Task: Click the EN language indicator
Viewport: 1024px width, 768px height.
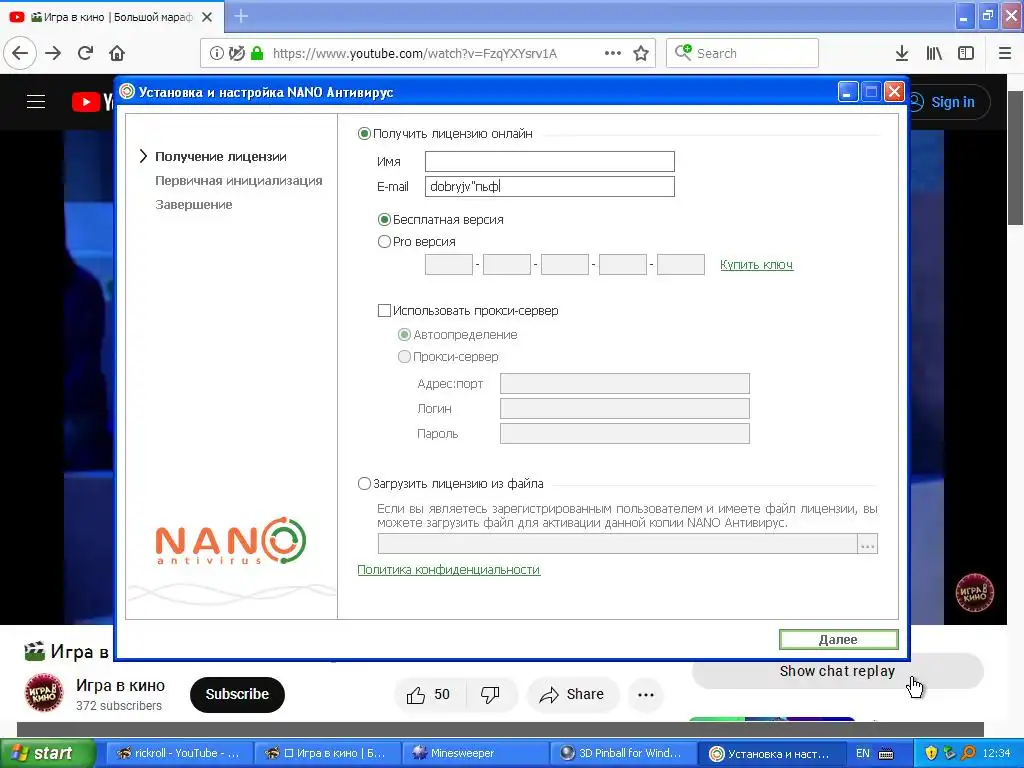Action: tap(863, 754)
